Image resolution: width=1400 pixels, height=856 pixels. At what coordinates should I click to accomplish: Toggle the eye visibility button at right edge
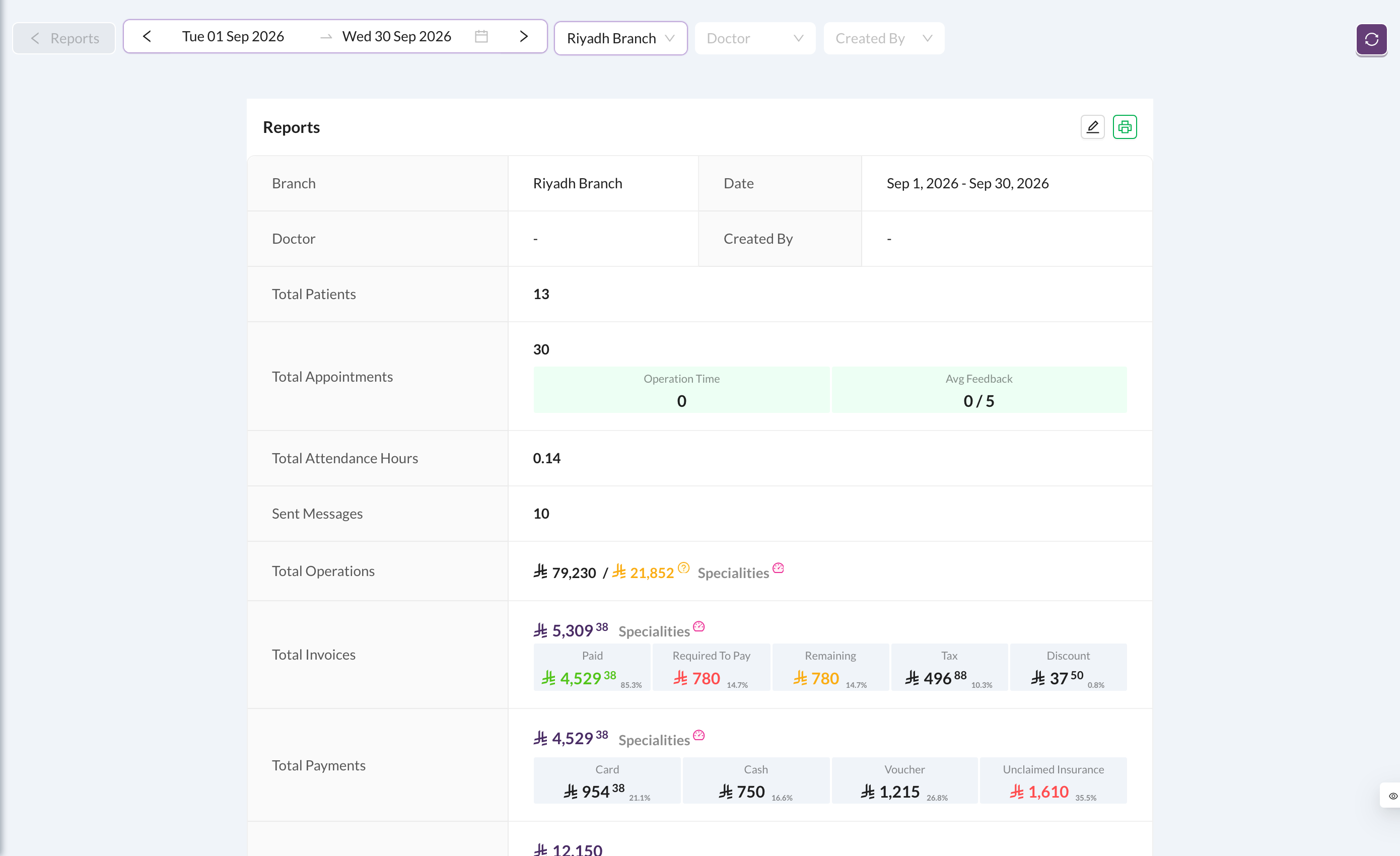click(1392, 795)
